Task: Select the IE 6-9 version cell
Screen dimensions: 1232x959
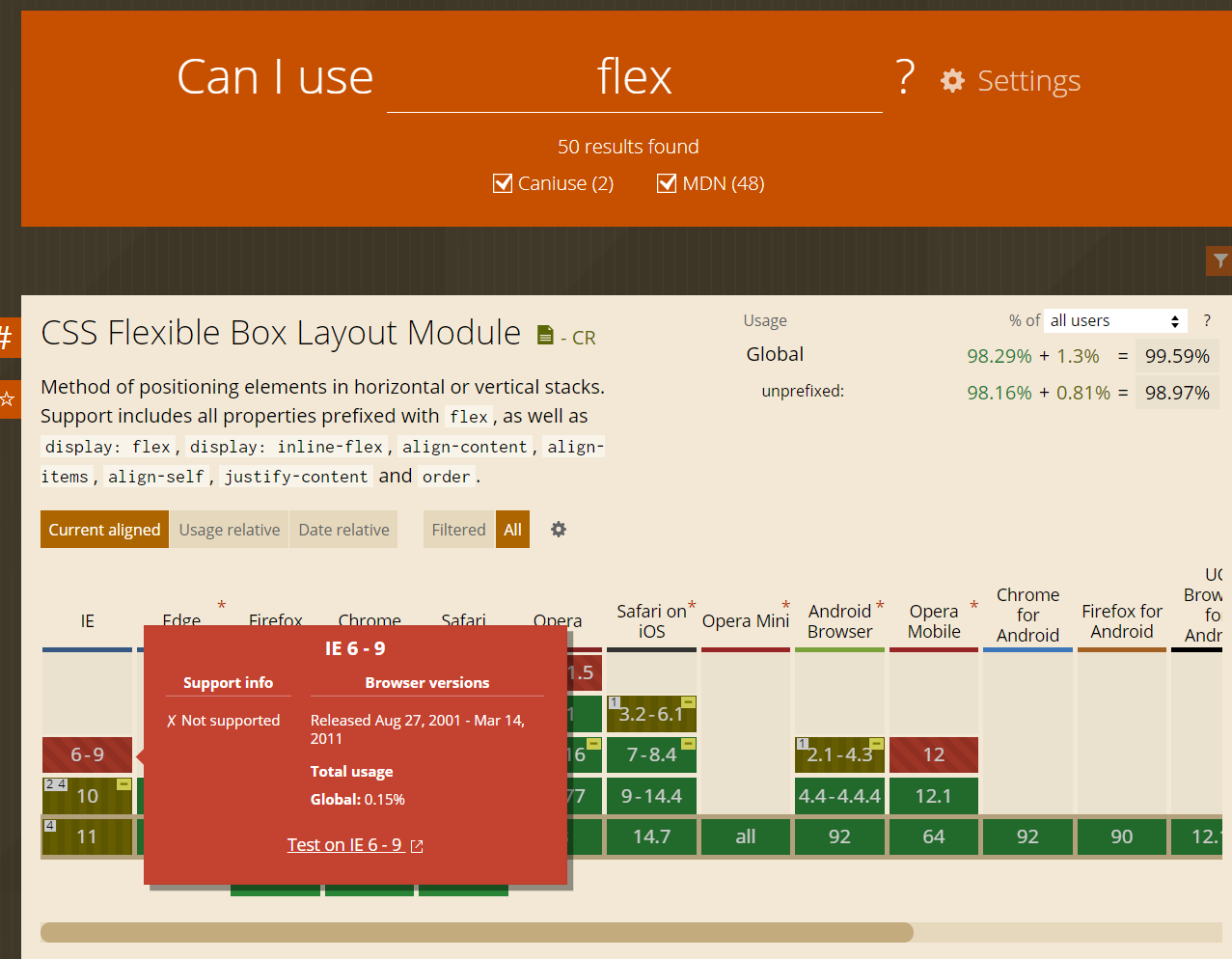Action: click(87, 754)
